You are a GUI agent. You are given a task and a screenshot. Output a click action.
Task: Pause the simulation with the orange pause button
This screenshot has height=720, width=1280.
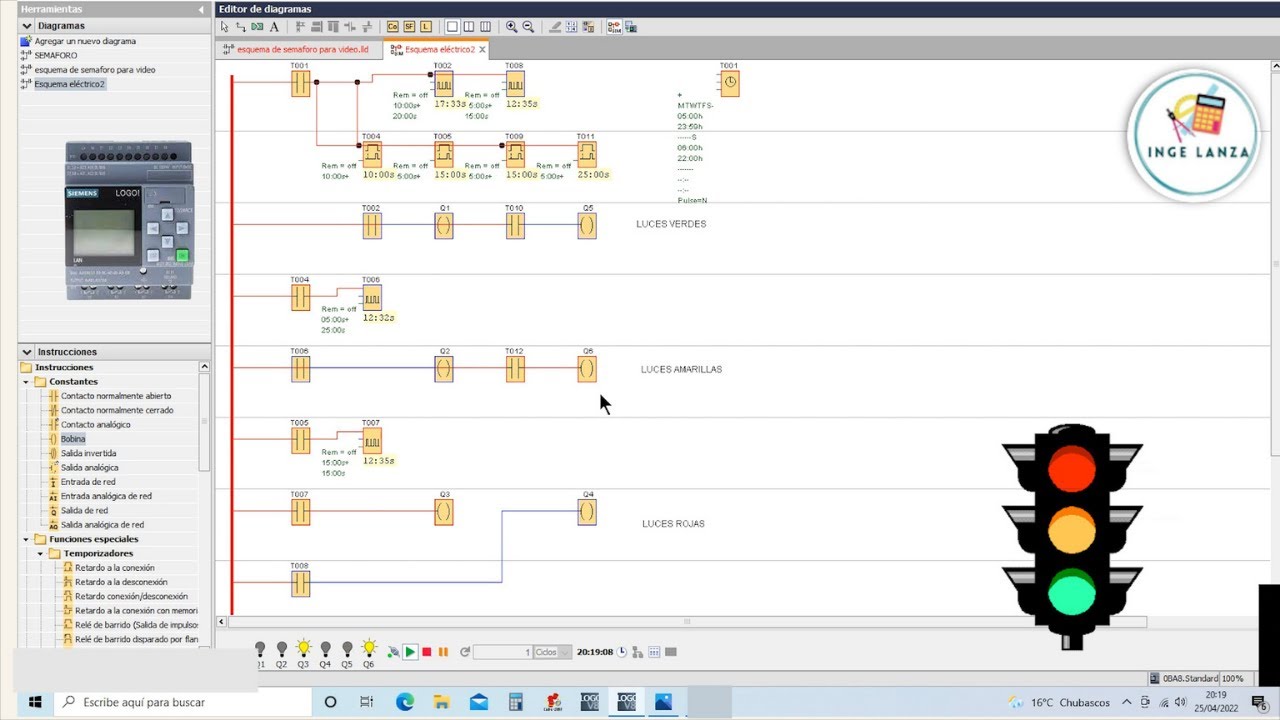pyautogui.click(x=443, y=652)
